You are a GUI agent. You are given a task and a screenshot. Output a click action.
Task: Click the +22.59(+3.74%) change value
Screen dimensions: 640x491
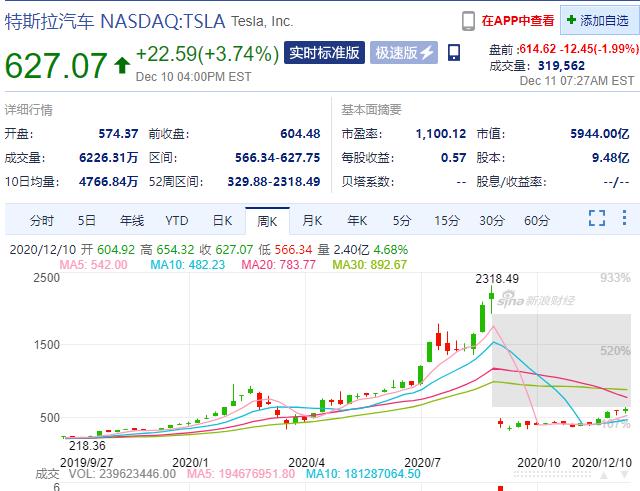click(x=207, y=54)
